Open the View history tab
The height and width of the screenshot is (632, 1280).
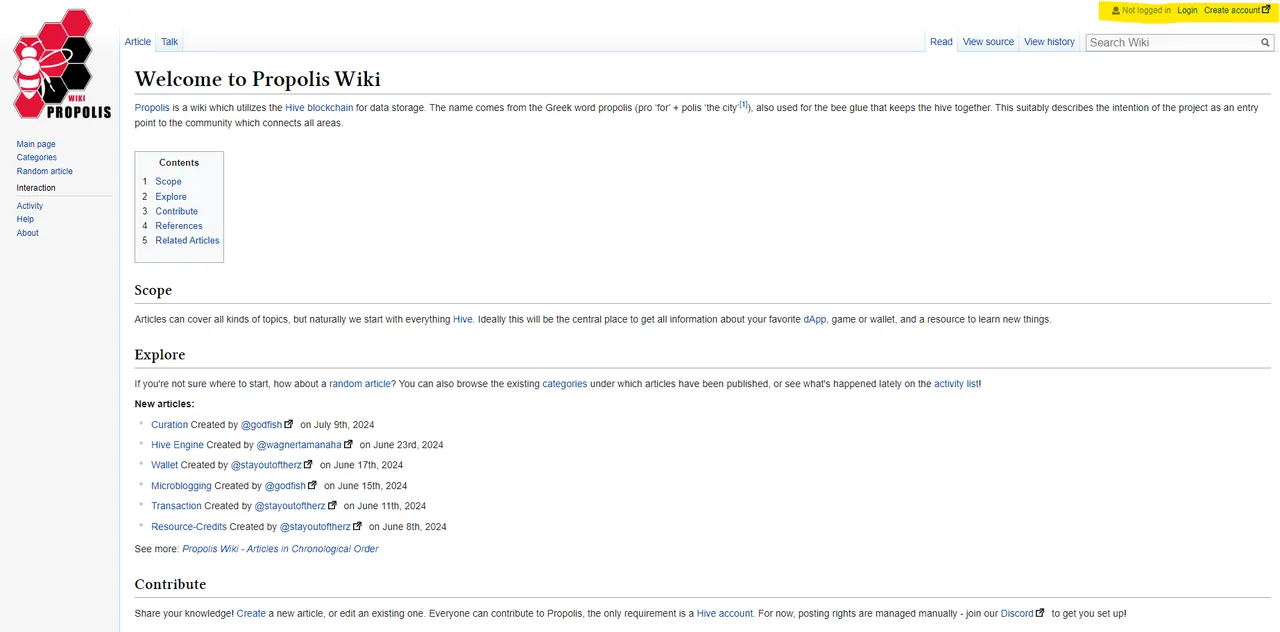pyautogui.click(x=1049, y=42)
